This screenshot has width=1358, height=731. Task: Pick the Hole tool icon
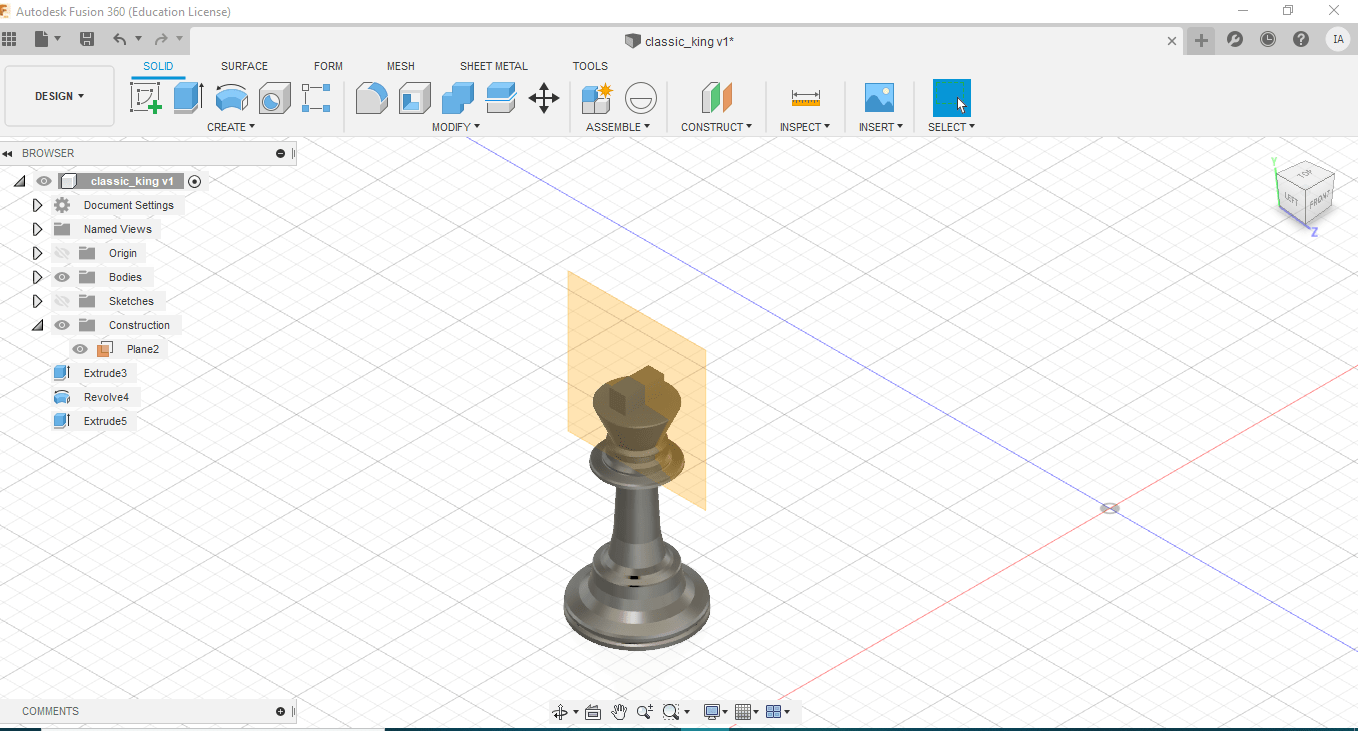[274, 98]
